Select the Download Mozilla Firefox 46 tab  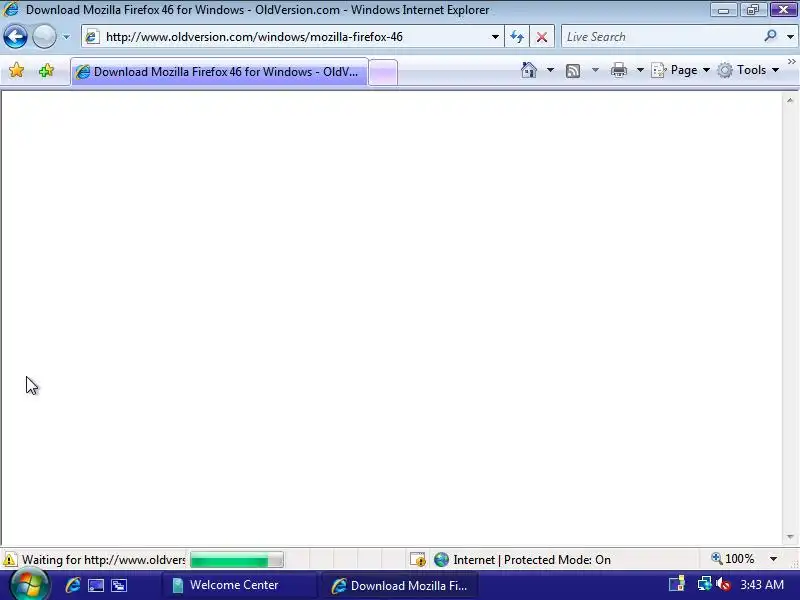(219, 72)
